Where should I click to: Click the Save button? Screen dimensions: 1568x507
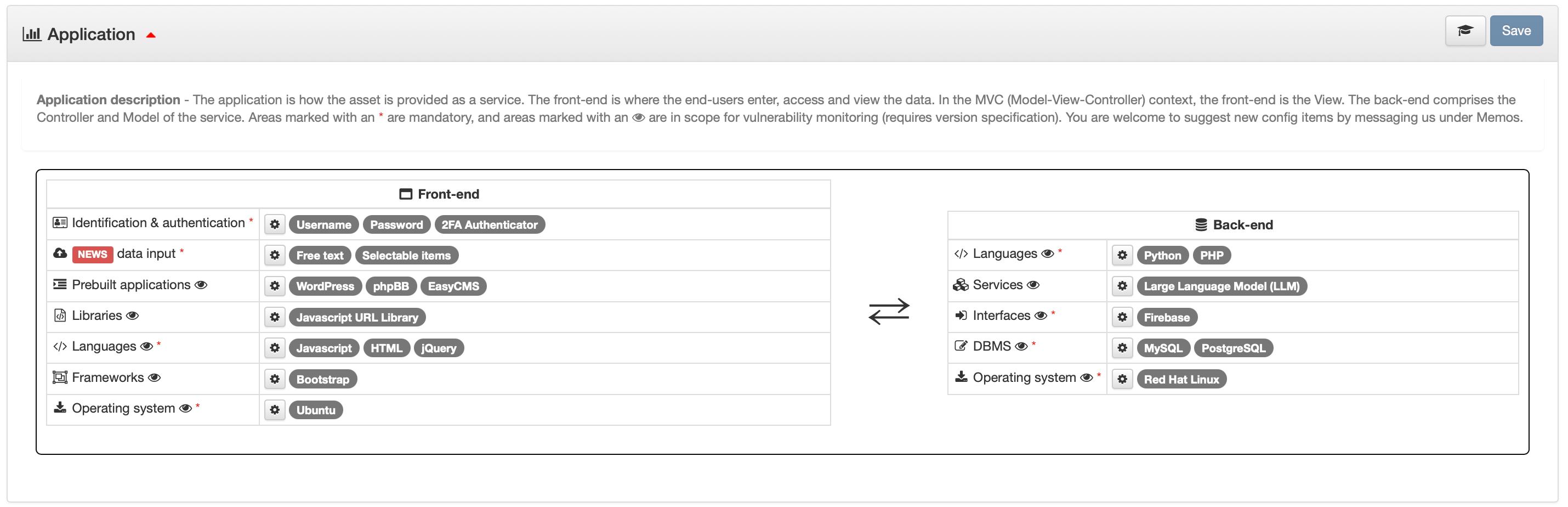coord(1515,31)
